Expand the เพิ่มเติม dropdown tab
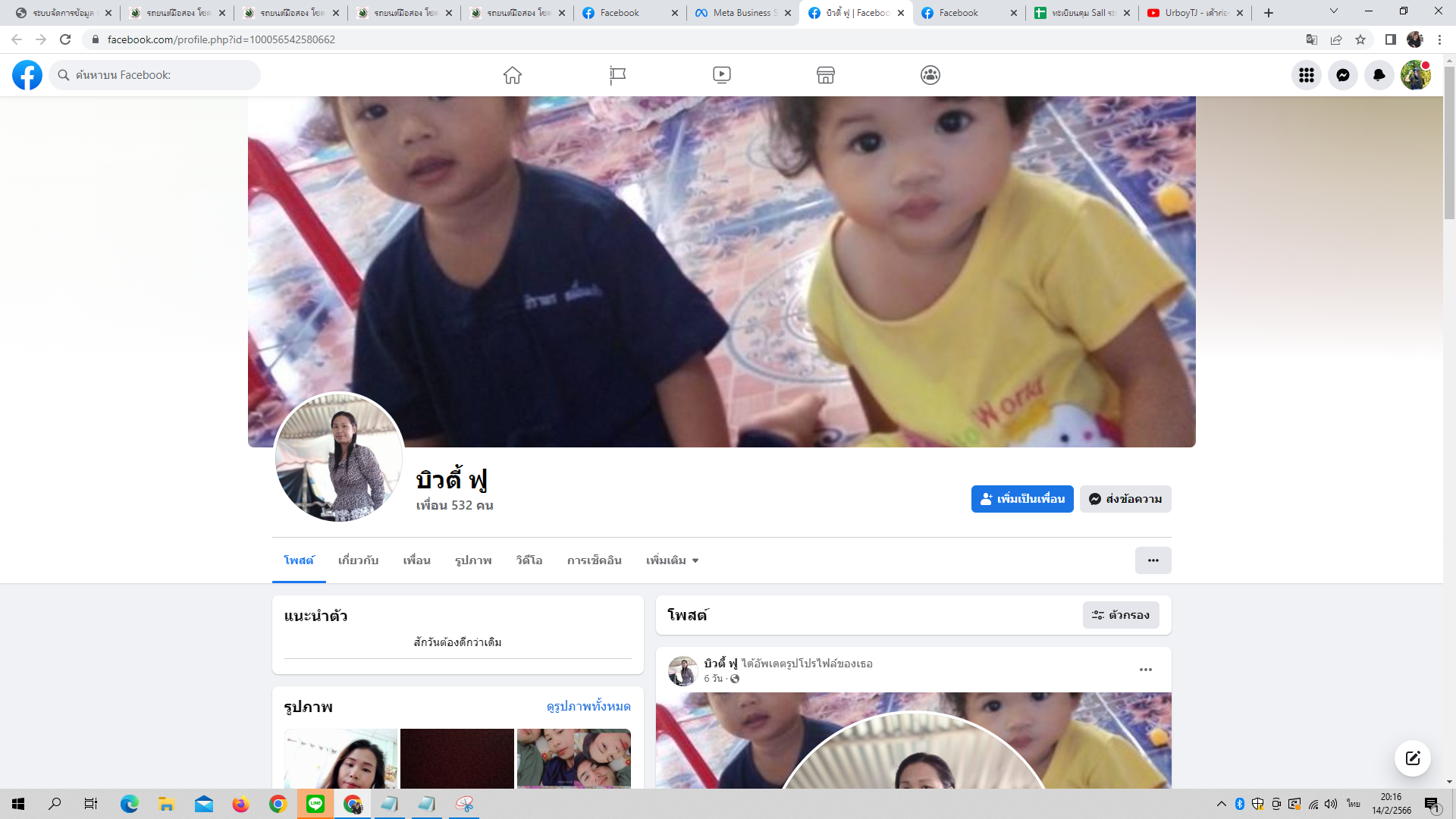 click(x=672, y=560)
